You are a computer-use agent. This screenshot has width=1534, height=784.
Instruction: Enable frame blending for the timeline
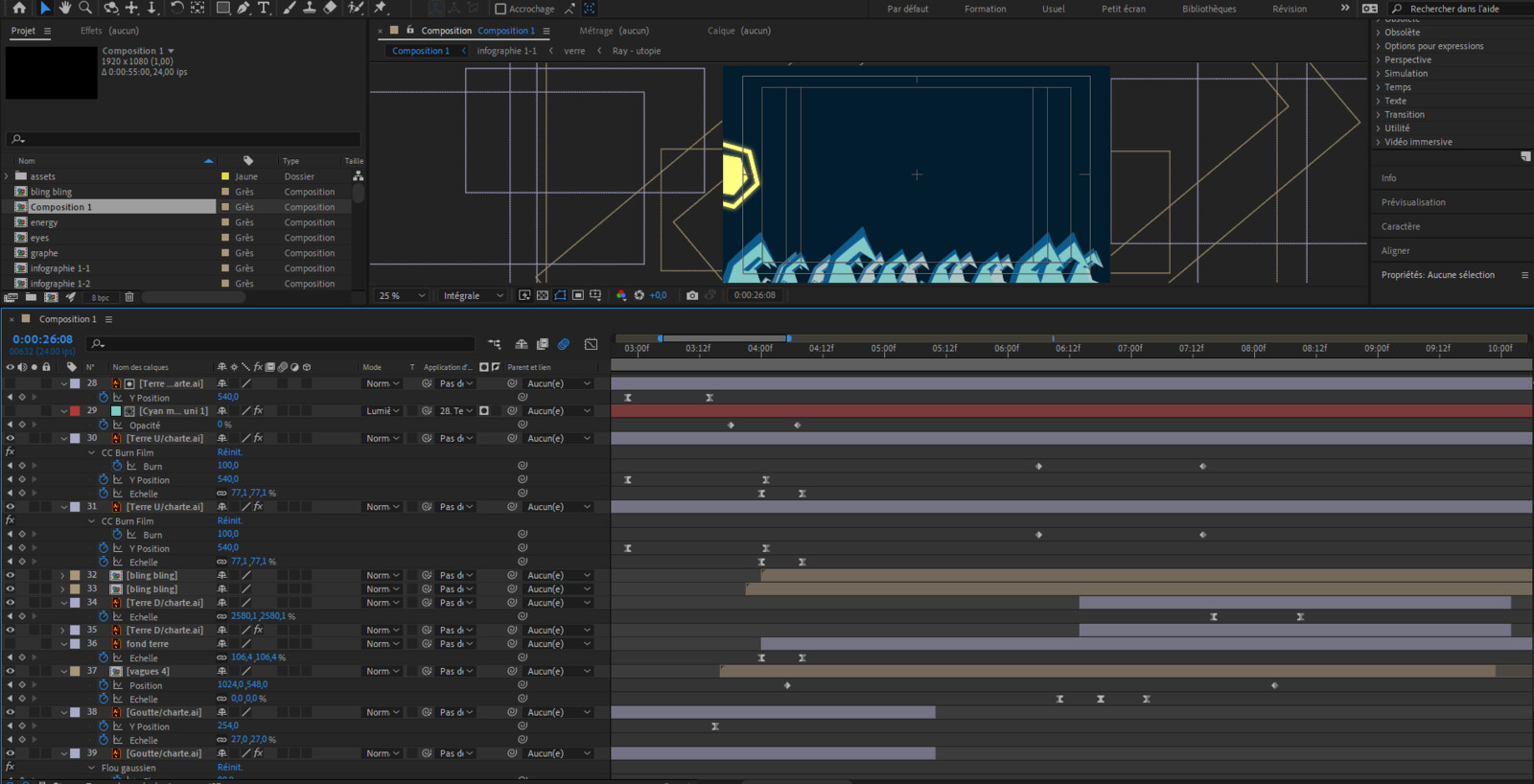[543, 344]
